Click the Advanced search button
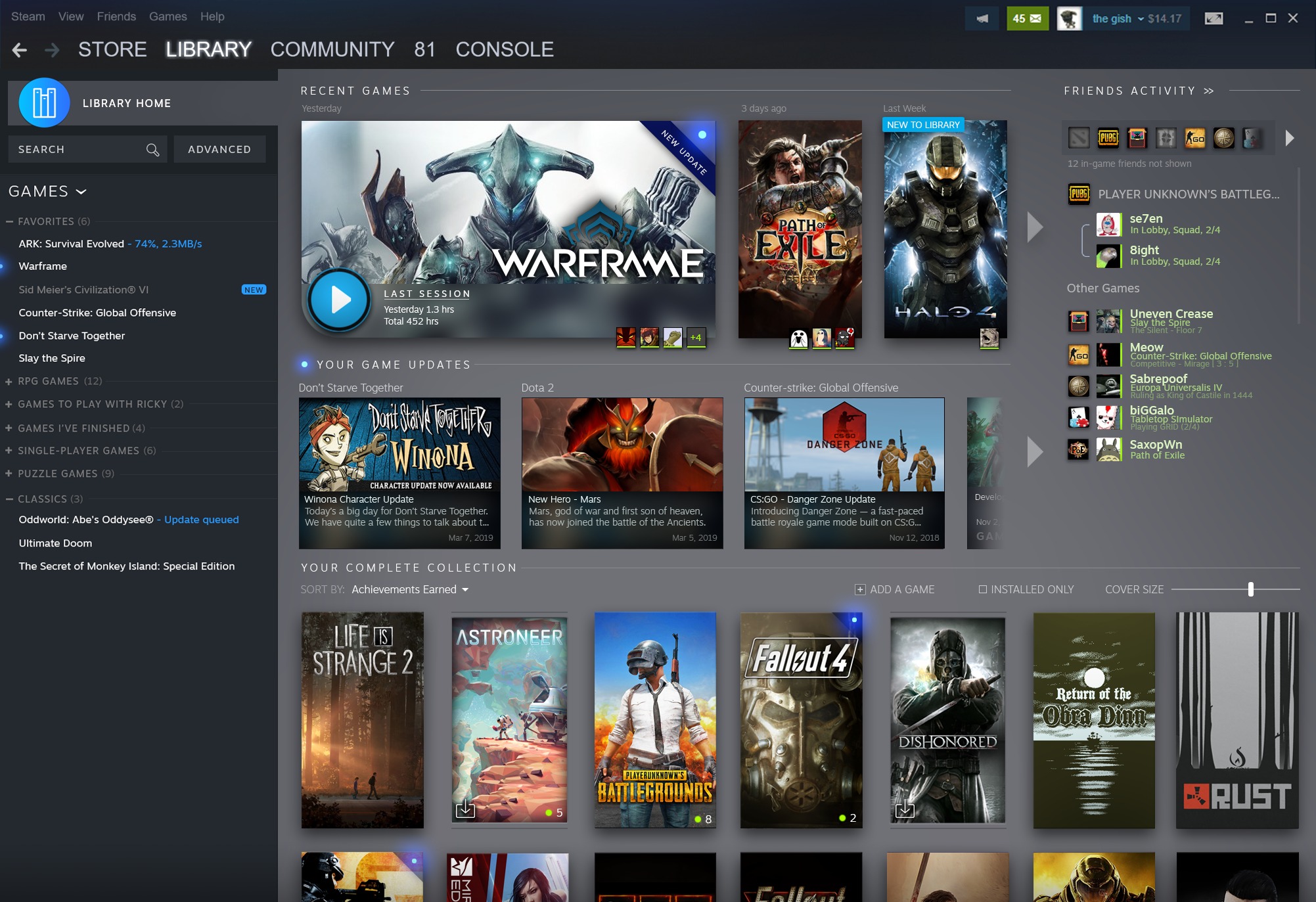 [219, 150]
